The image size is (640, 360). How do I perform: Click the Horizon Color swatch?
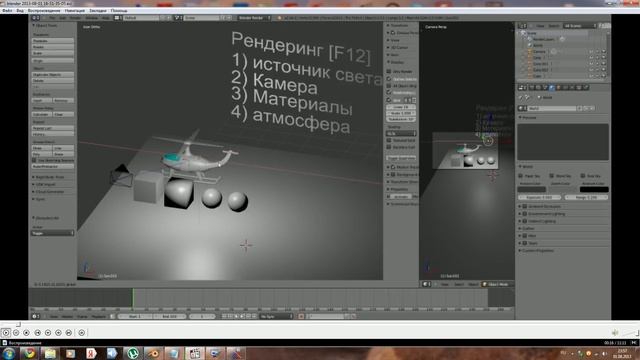tap(531, 189)
